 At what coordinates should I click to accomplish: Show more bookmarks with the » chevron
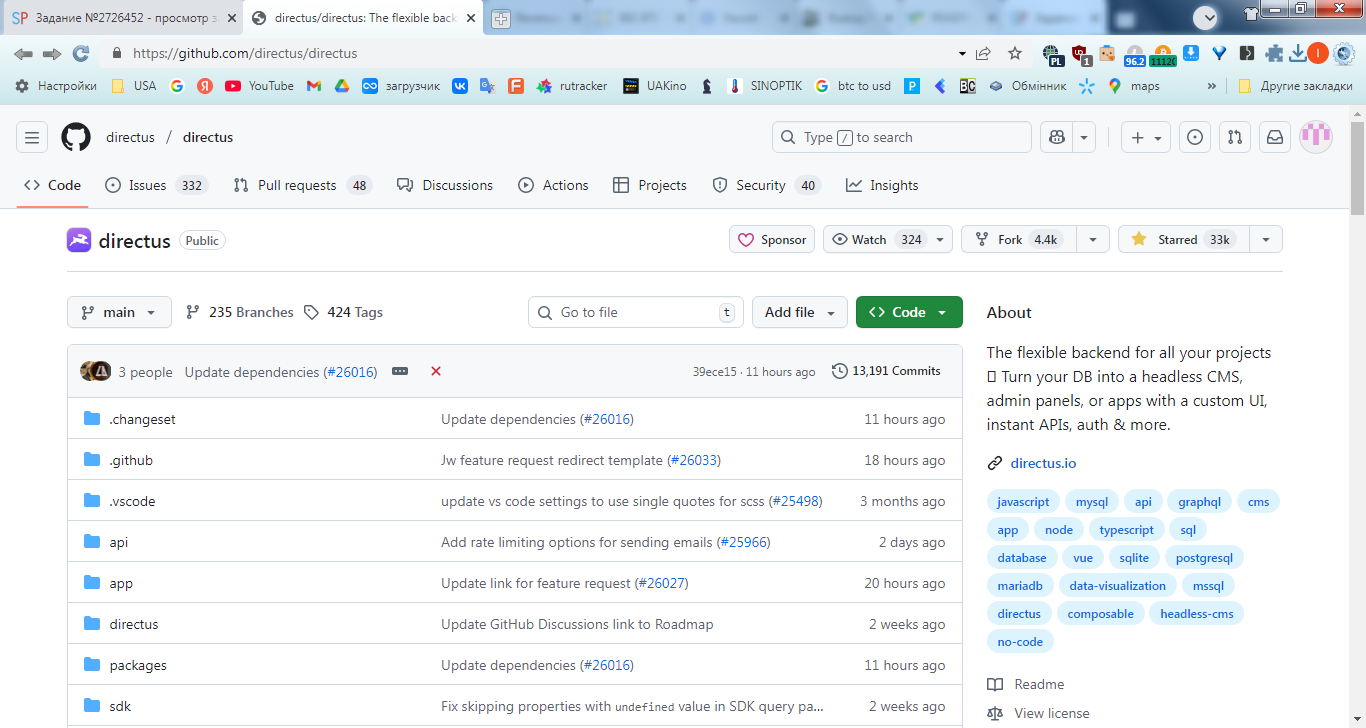pos(1212,86)
